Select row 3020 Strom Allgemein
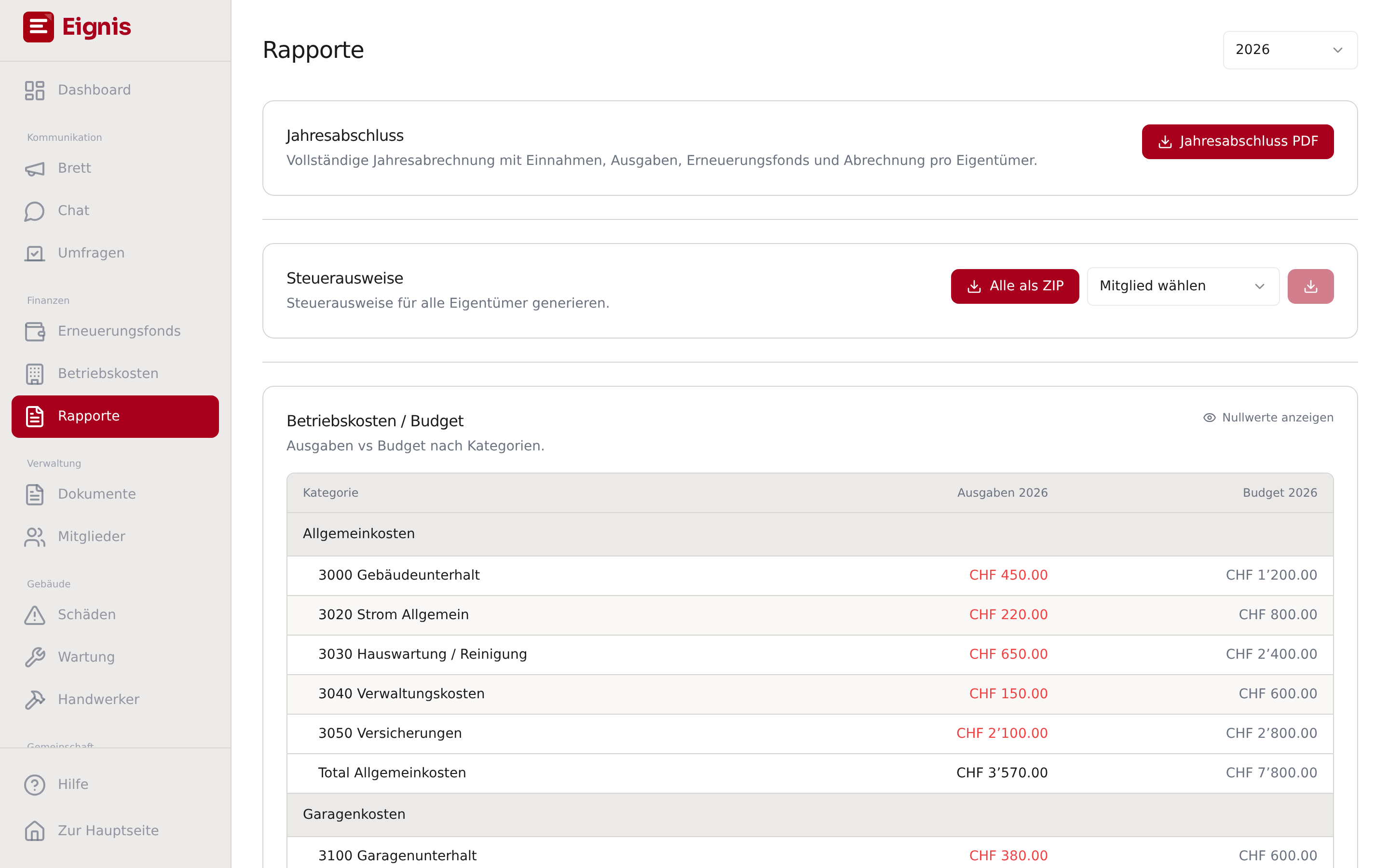Screen dimensions: 1389x868 pyautogui.click(x=810, y=615)
